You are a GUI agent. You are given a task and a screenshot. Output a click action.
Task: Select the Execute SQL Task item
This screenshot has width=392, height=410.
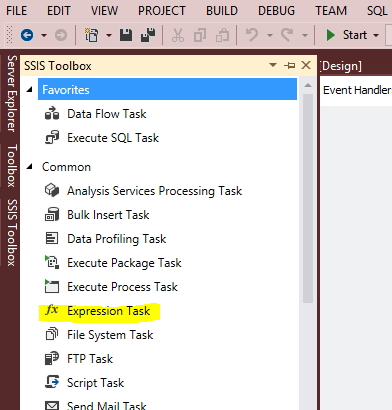[102, 138]
